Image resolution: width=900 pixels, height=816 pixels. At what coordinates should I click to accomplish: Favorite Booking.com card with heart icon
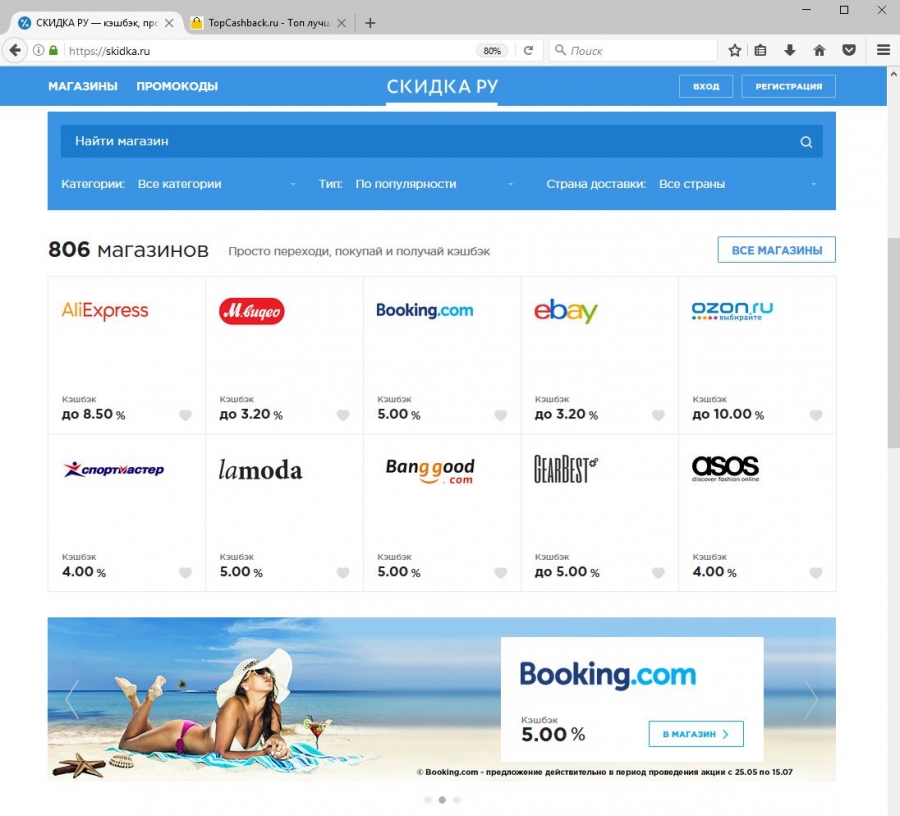(501, 415)
